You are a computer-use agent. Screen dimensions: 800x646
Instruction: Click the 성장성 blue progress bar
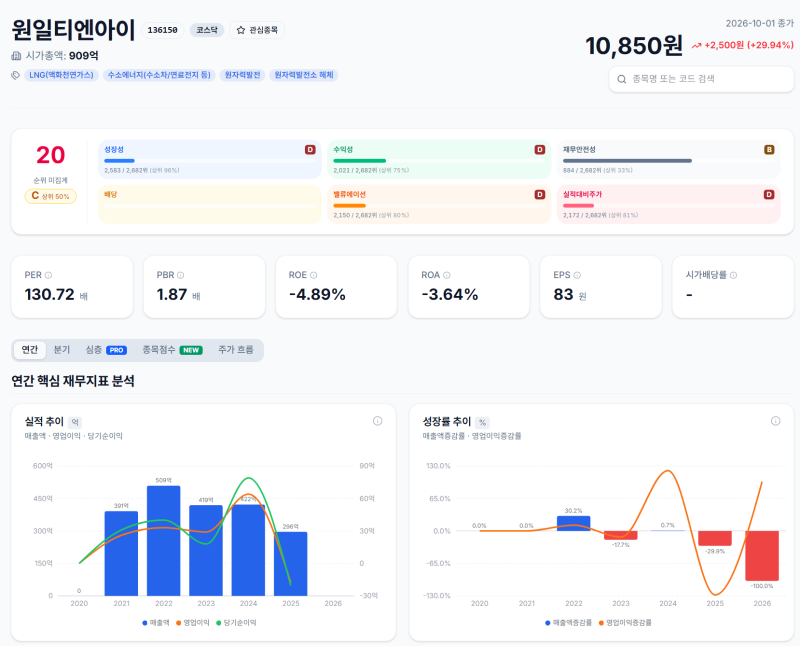click(x=119, y=161)
